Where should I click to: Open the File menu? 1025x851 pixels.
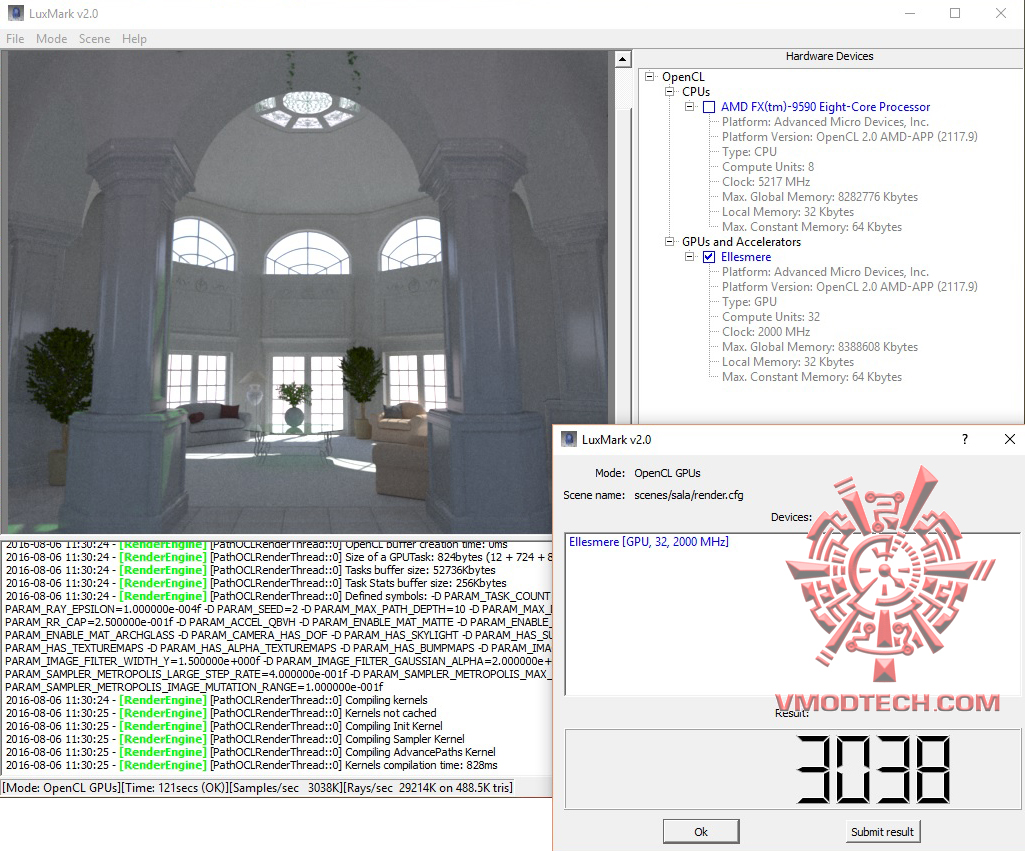tap(15, 39)
